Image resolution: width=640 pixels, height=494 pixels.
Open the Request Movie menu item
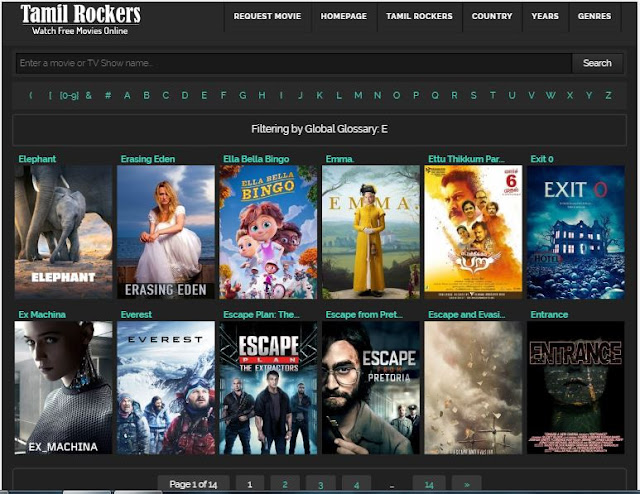tap(267, 16)
